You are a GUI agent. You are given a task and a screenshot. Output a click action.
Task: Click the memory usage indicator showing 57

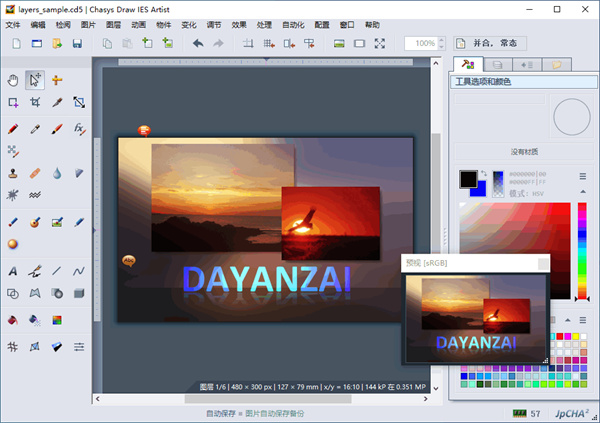tap(527, 413)
